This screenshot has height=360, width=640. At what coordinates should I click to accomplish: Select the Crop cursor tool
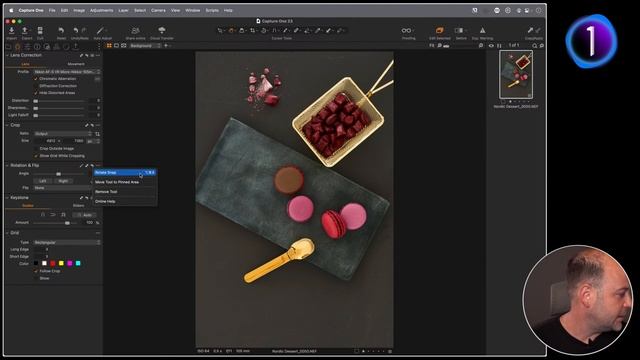[x=253, y=31]
